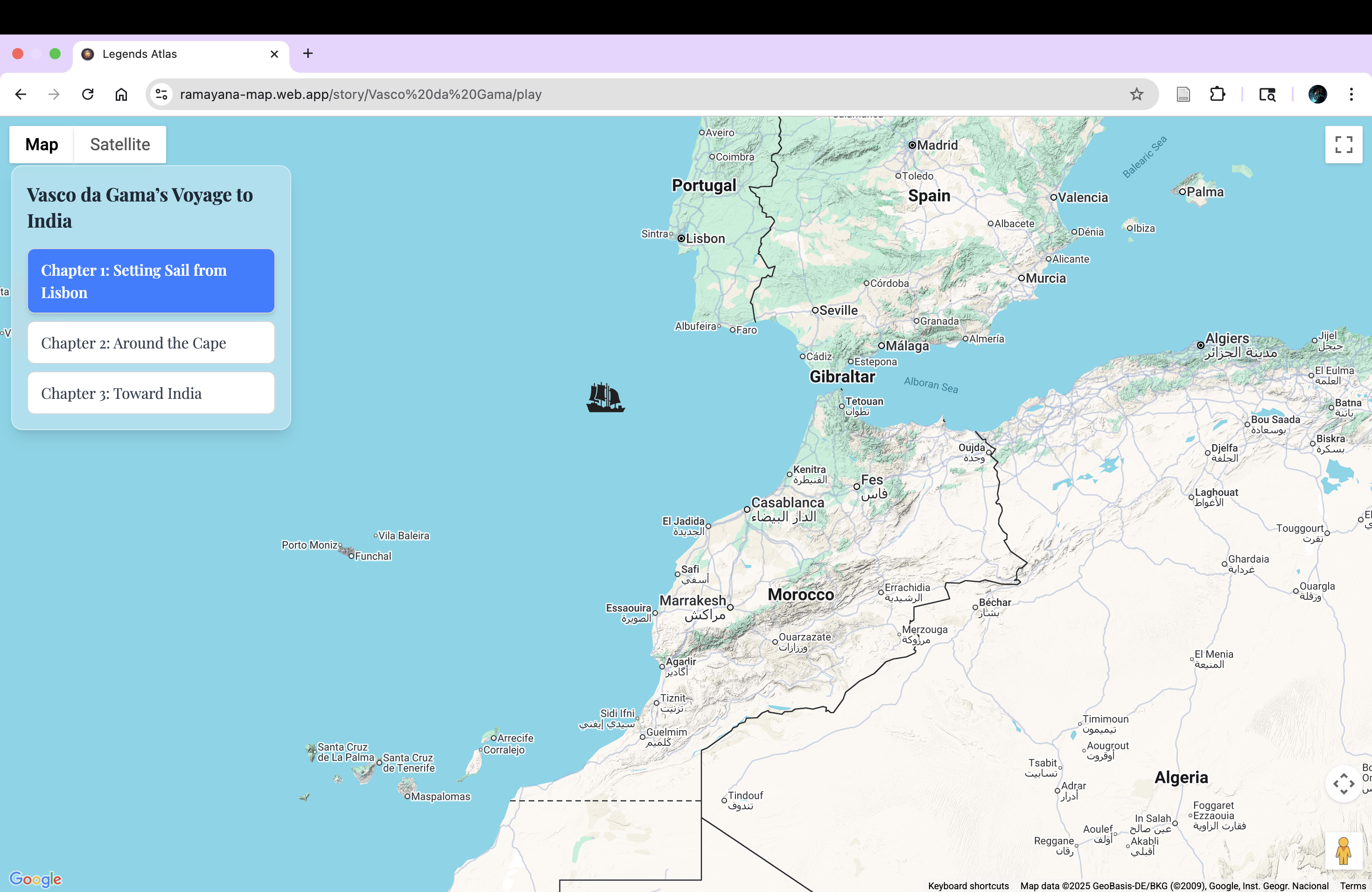Select Chapter 3: Toward India
Viewport: 1372px width, 892px height.
[x=151, y=394]
